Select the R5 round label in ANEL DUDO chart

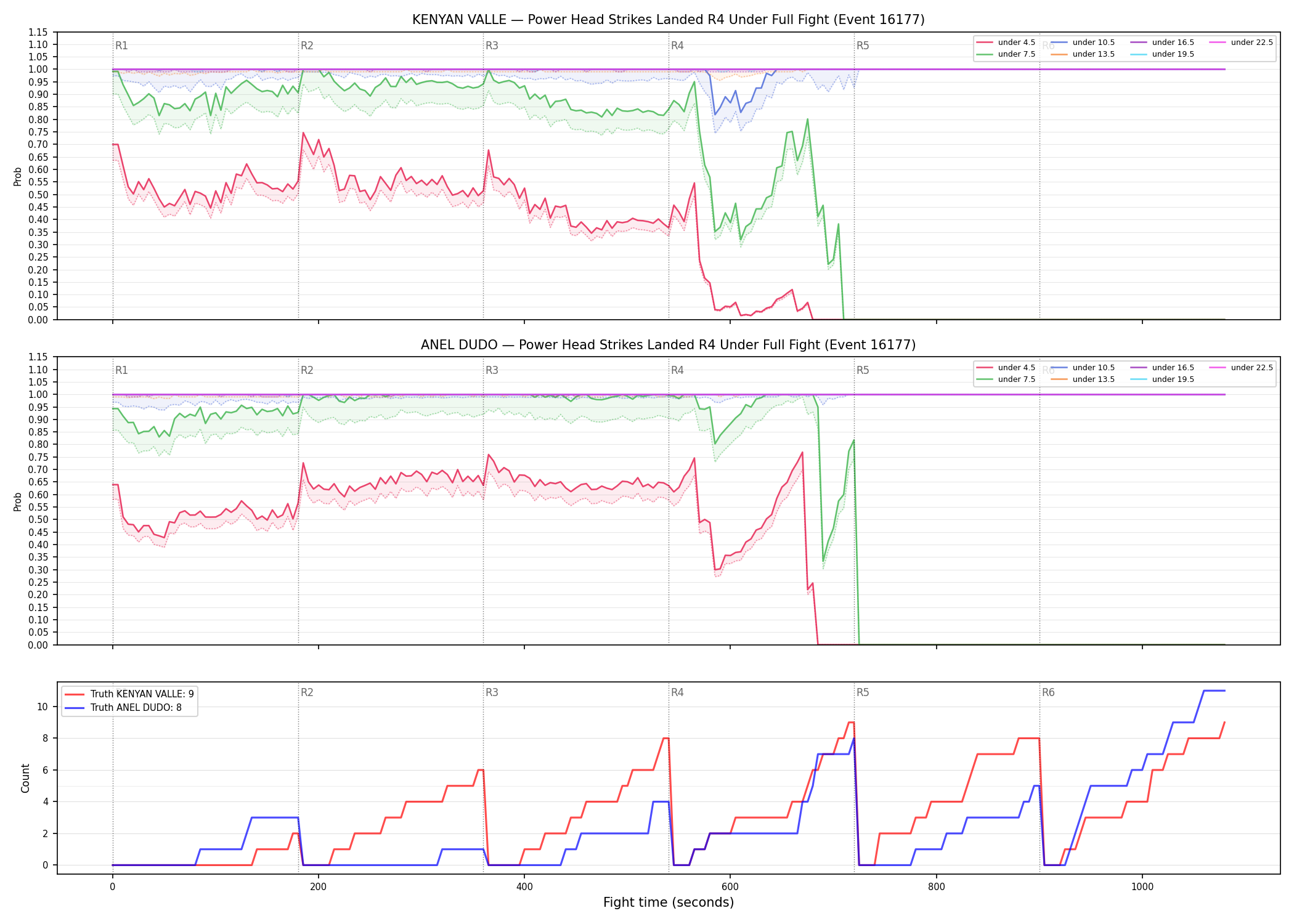click(x=863, y=370)
